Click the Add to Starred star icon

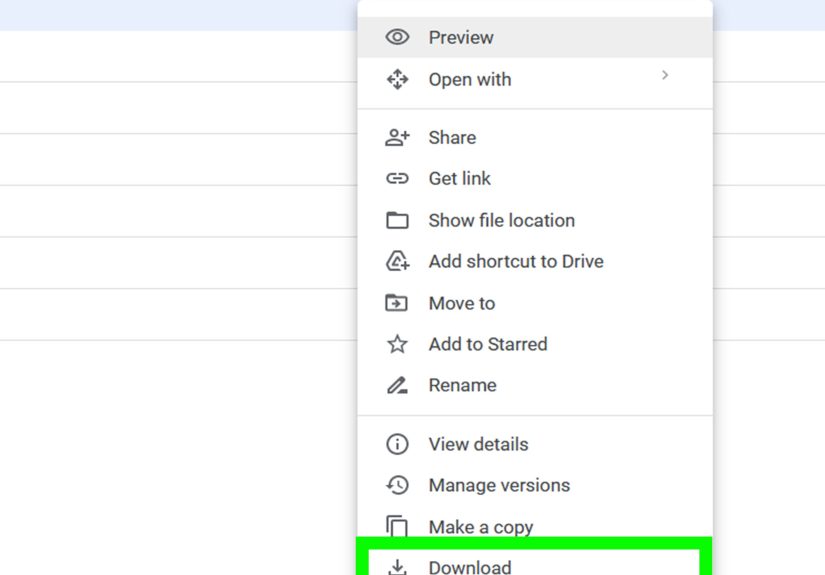[x=397, y=344]
